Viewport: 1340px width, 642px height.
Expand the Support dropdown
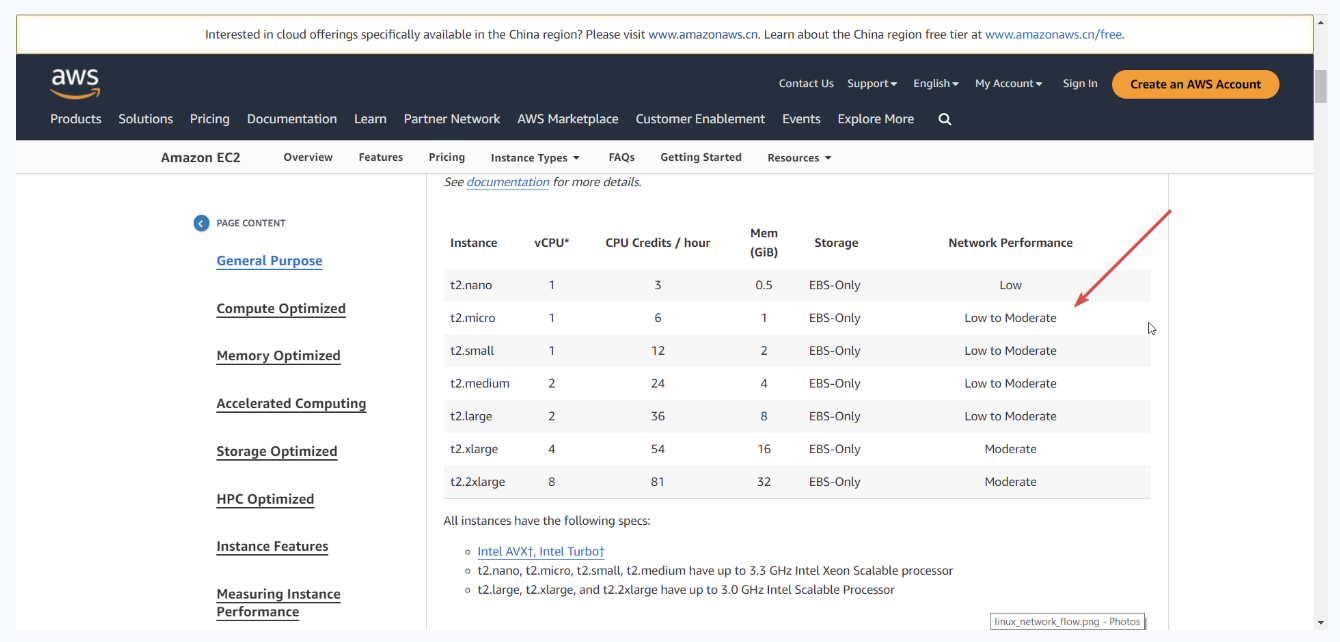click(872, 84)
